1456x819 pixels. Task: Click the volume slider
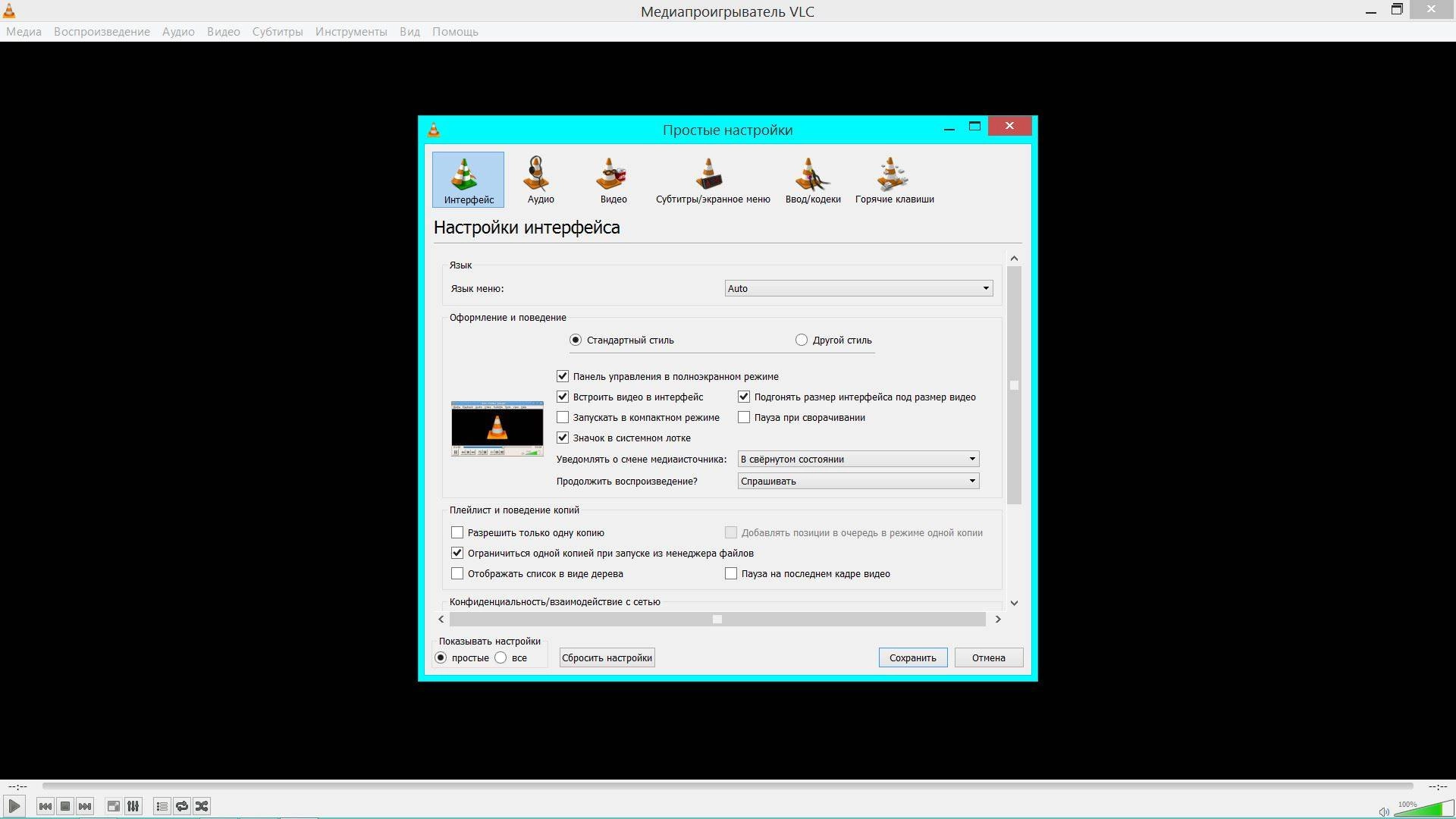(1423, 808)
